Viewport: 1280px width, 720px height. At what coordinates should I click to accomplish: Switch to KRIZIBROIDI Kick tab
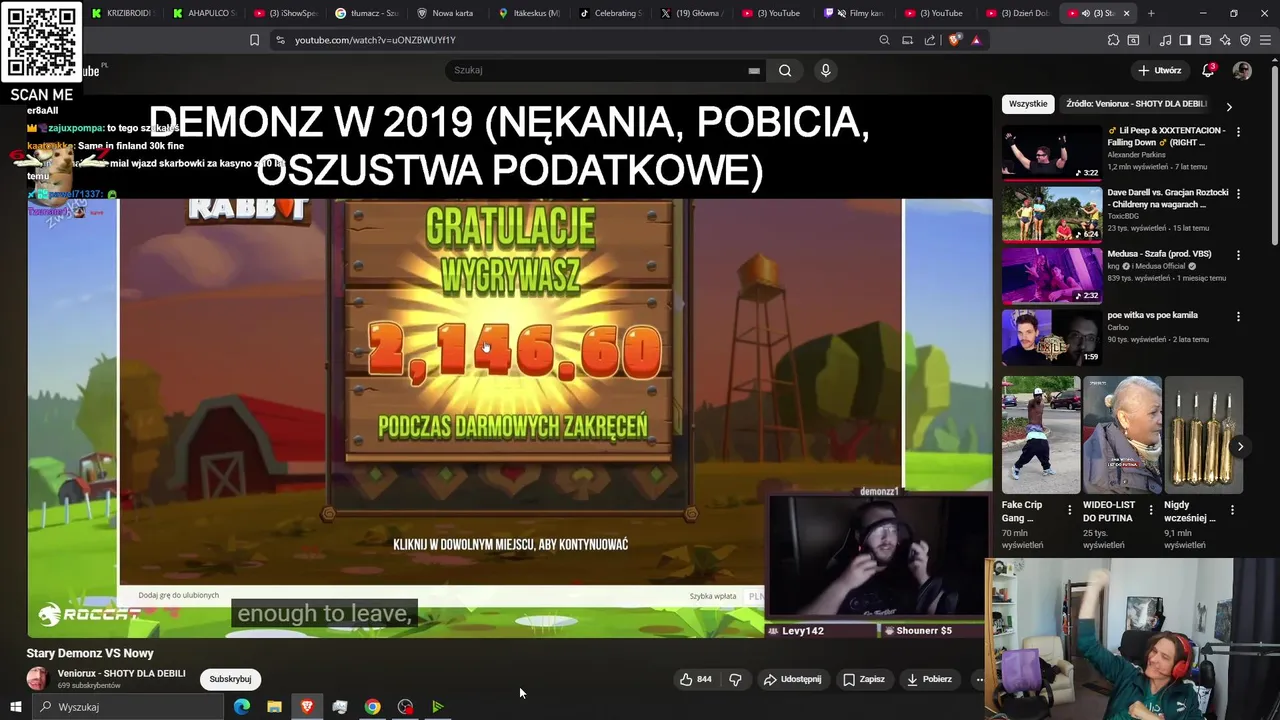[x=123, y=13]
